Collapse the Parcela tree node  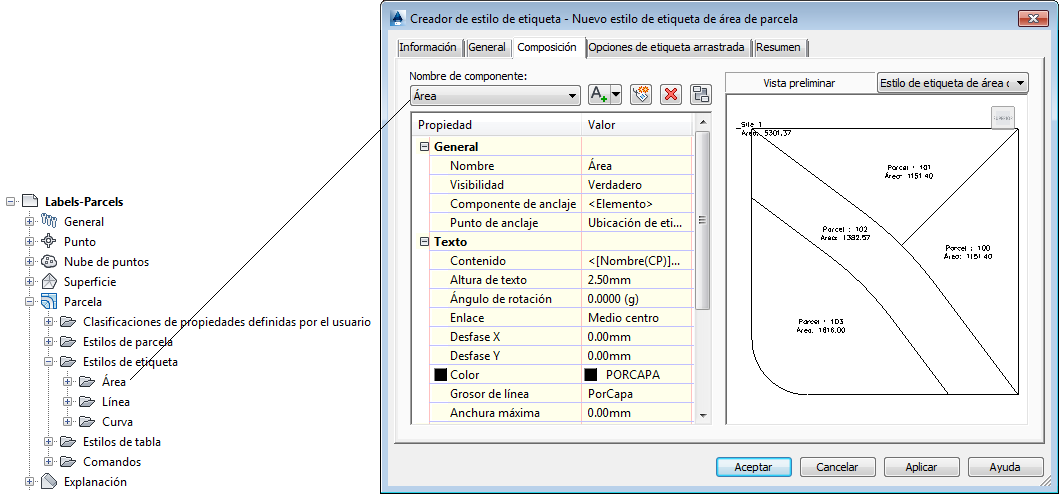[29, 302]
